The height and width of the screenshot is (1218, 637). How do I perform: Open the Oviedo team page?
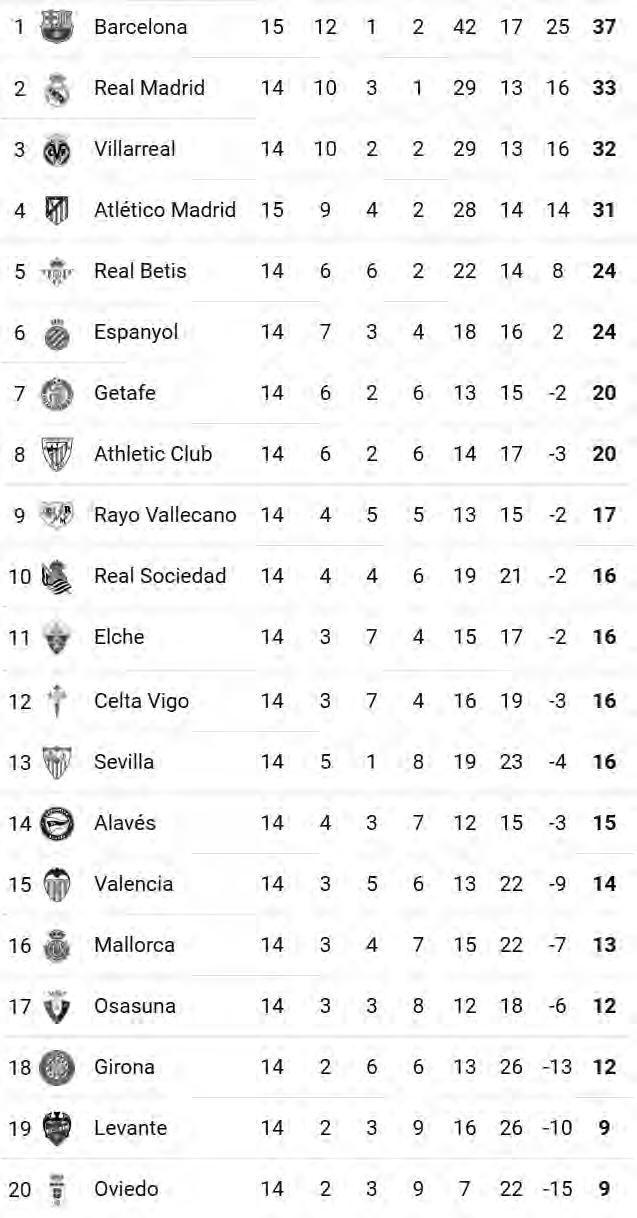[x=126, y=1189]
